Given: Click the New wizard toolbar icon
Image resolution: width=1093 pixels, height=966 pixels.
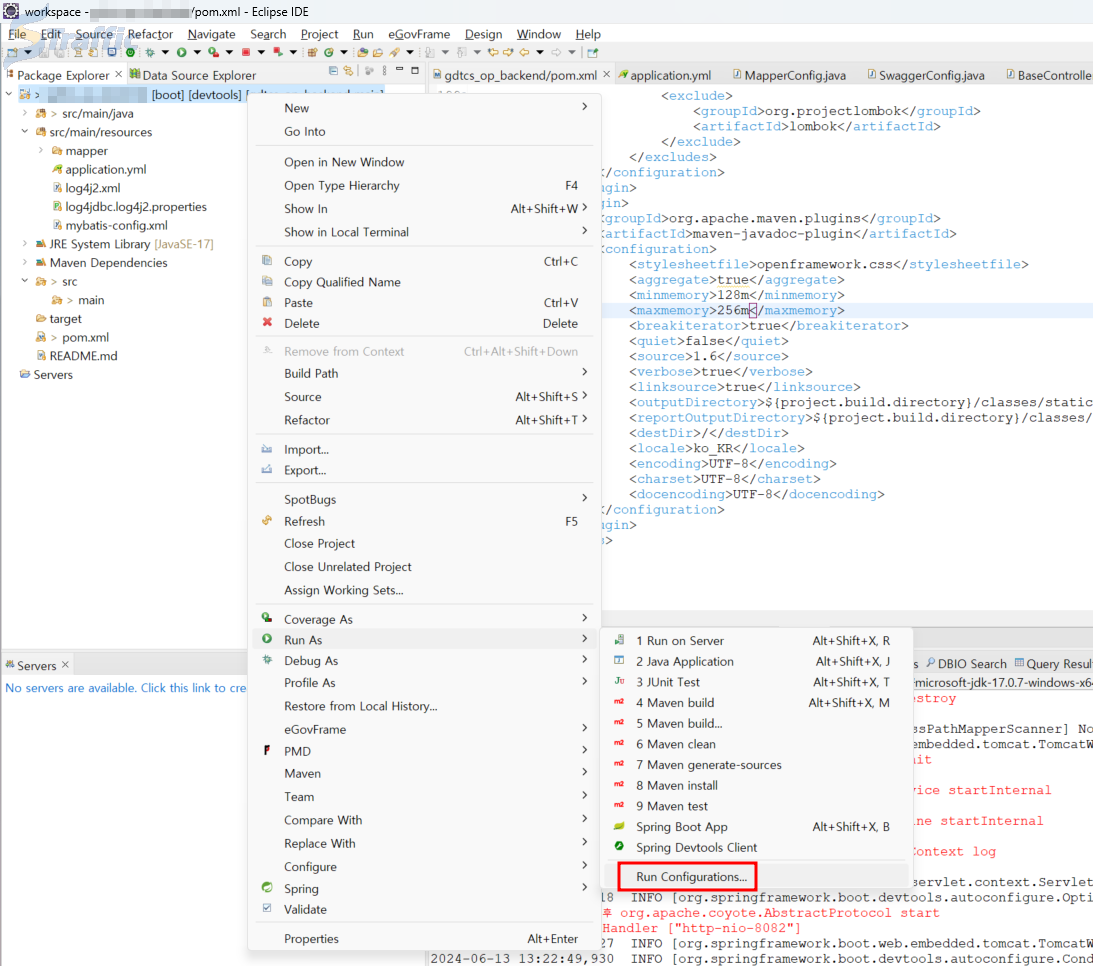Looking at the screenshot, I should [13, 52].
